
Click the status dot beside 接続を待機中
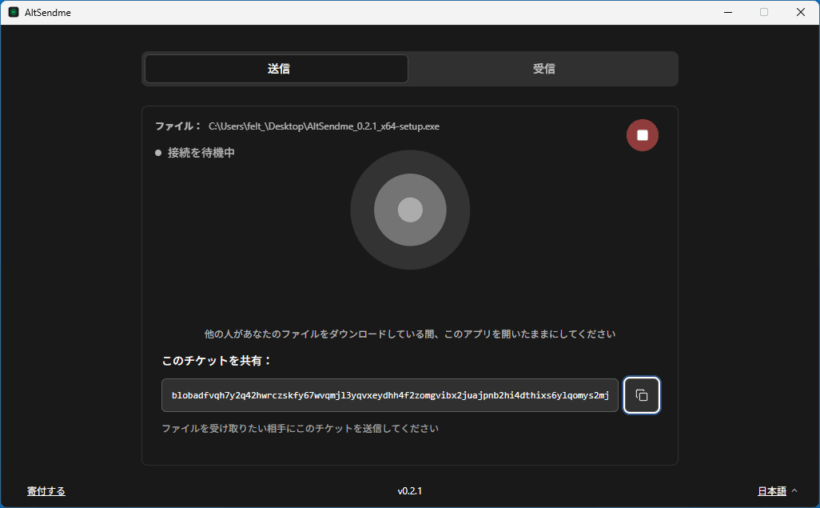tap(158, 153)
